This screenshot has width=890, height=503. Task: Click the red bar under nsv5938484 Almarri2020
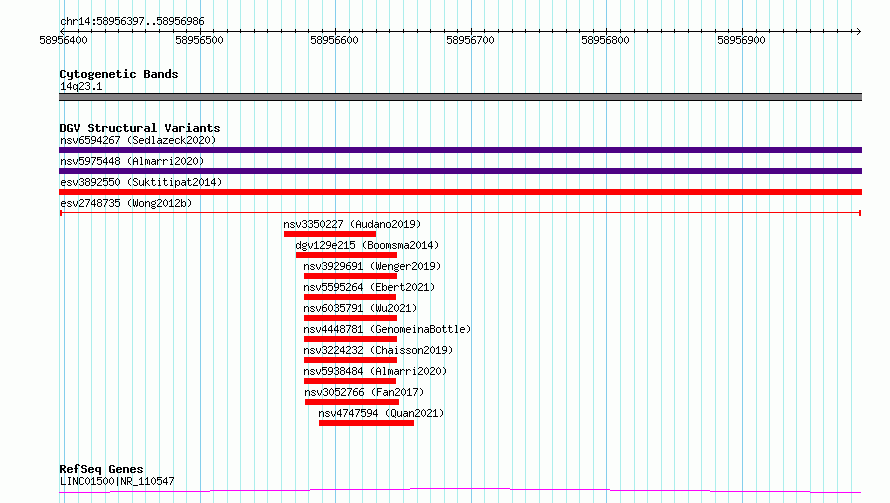[350, 381]
